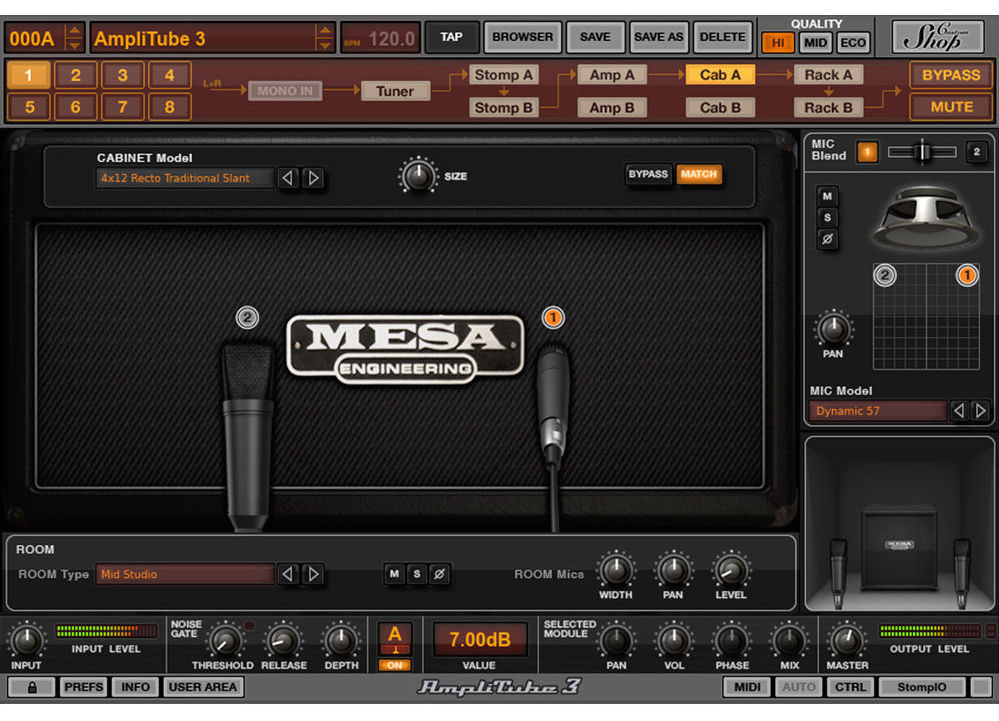Click the StompIO button
The height and width of the screenshot is (721, 999).
(921, 687)
